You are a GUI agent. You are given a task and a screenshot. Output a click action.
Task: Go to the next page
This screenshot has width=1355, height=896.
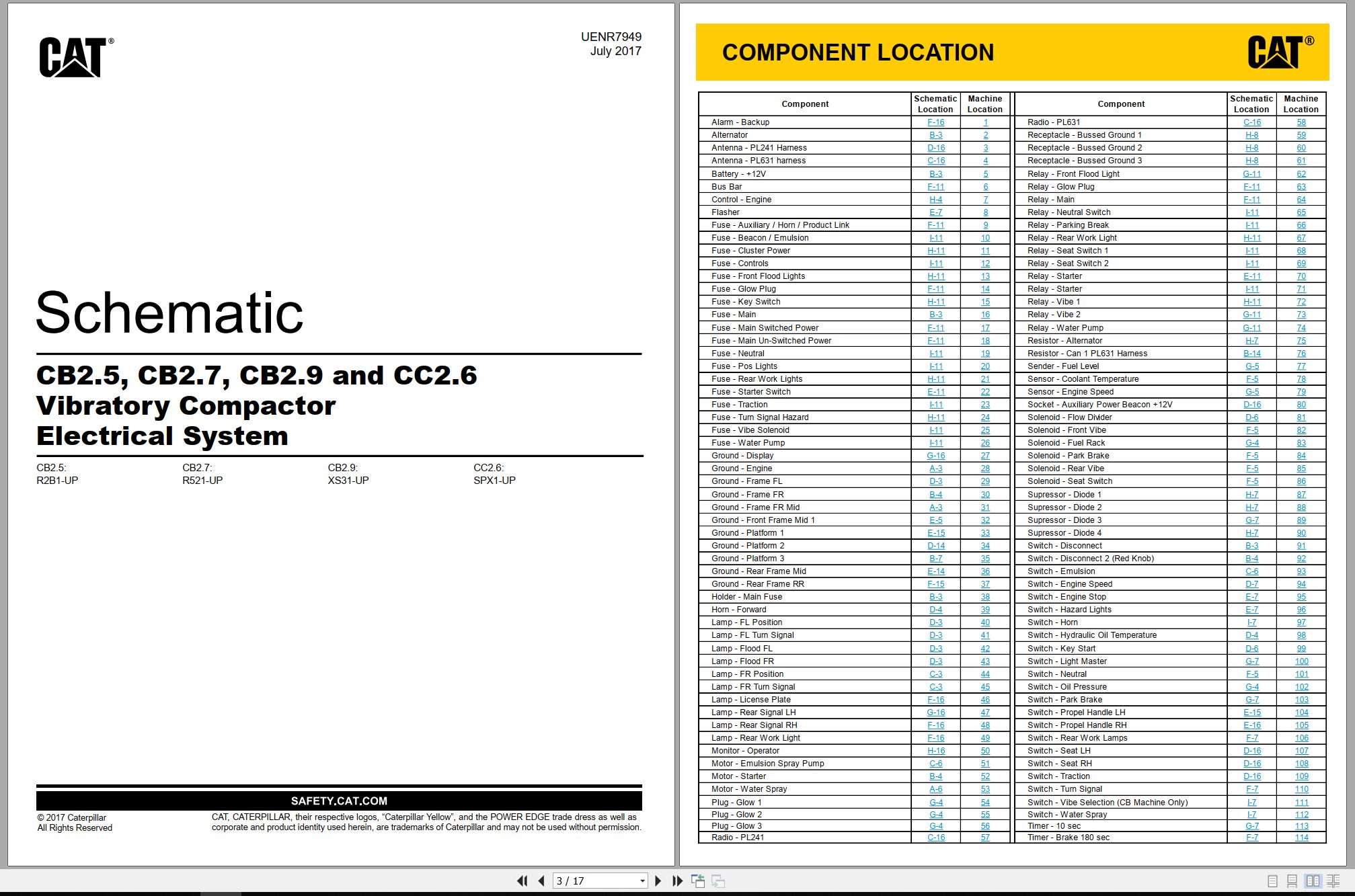pyautogui.click(x=658, y=881)
